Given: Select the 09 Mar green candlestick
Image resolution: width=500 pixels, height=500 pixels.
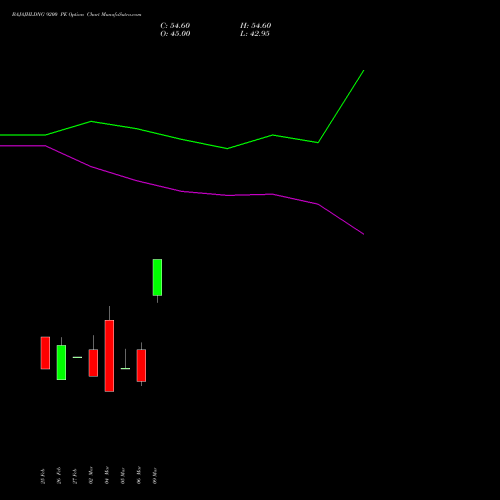Looking at the screenshot, I should [x=157, y=277].
